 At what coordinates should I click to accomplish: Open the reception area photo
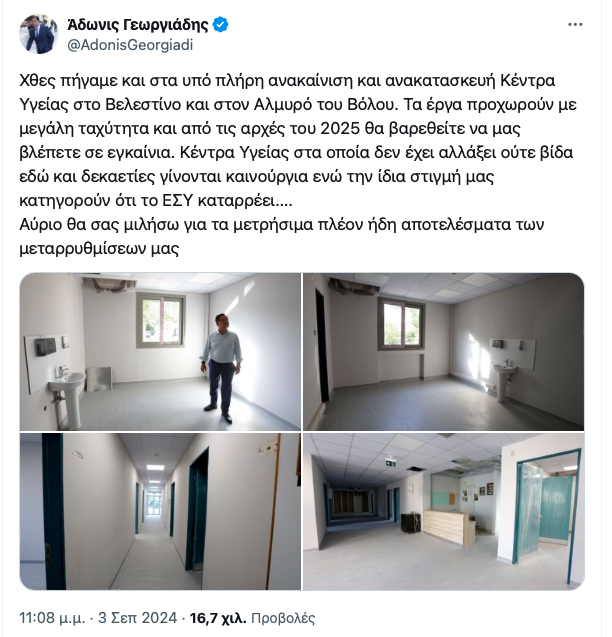(444, 511)
